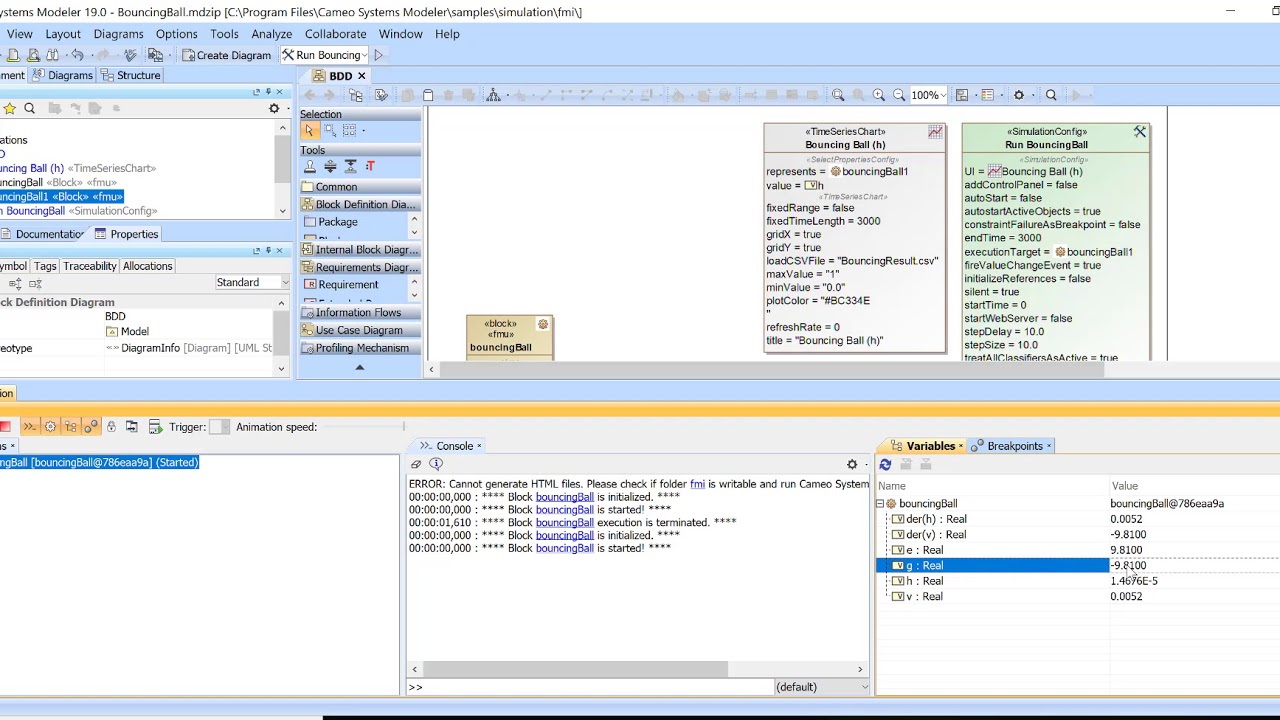Viewport: 1280px width, 720px height.
Task: Open the 100% zoom level dropdown
Action: pos(943,95)
